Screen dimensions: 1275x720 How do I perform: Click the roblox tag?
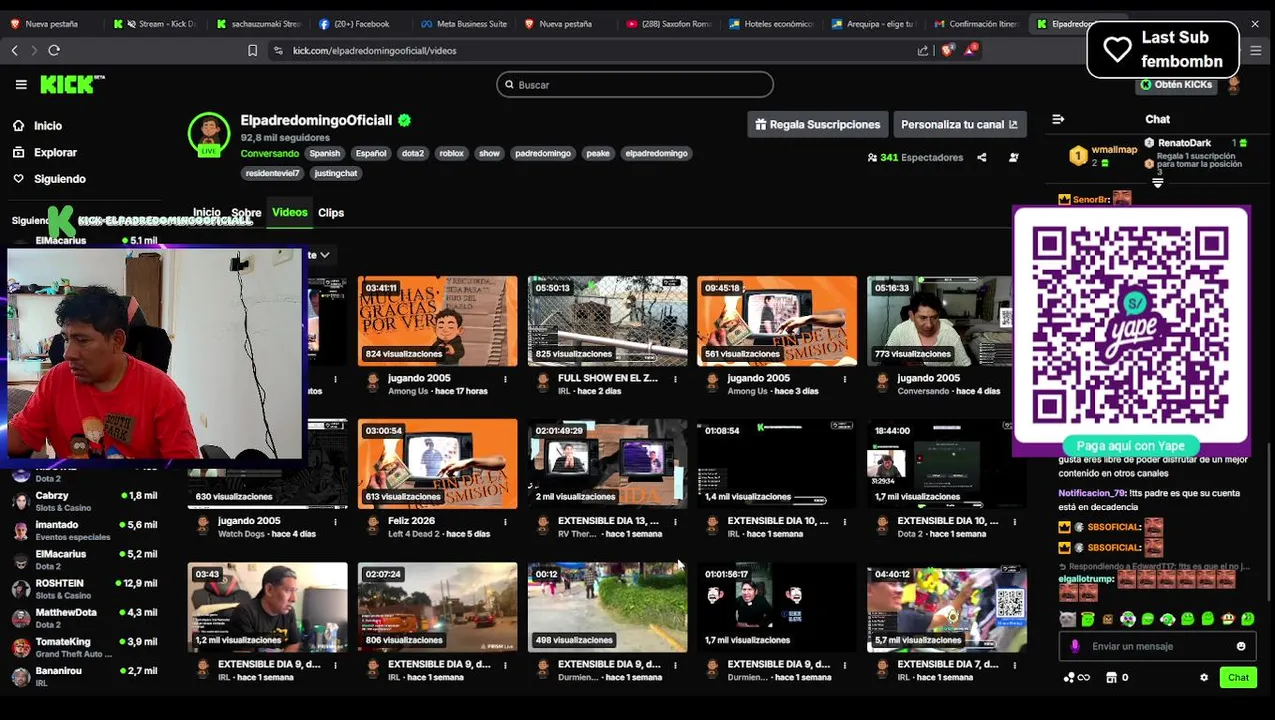coord(452,154)
